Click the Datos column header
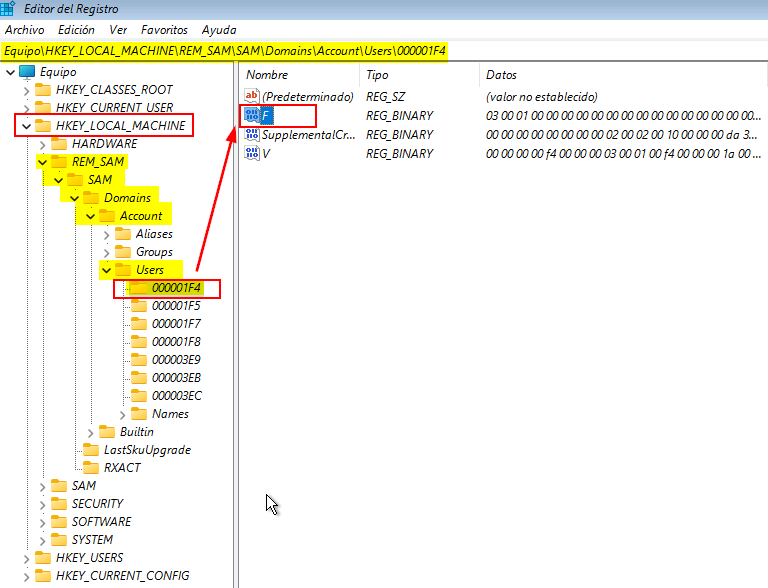Screen dimensions: 768x588 (502, 75)
